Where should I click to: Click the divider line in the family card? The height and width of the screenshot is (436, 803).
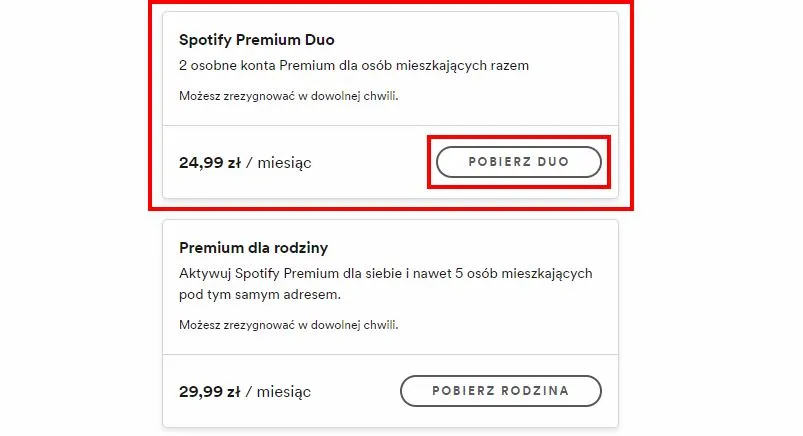pos(390,355)
